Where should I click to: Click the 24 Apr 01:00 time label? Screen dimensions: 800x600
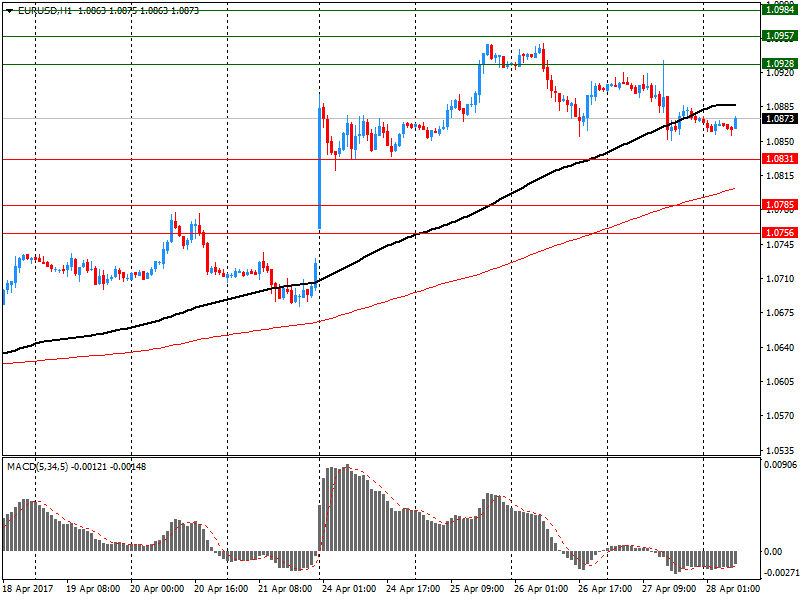pyautogui.click(x=349, y=589)
